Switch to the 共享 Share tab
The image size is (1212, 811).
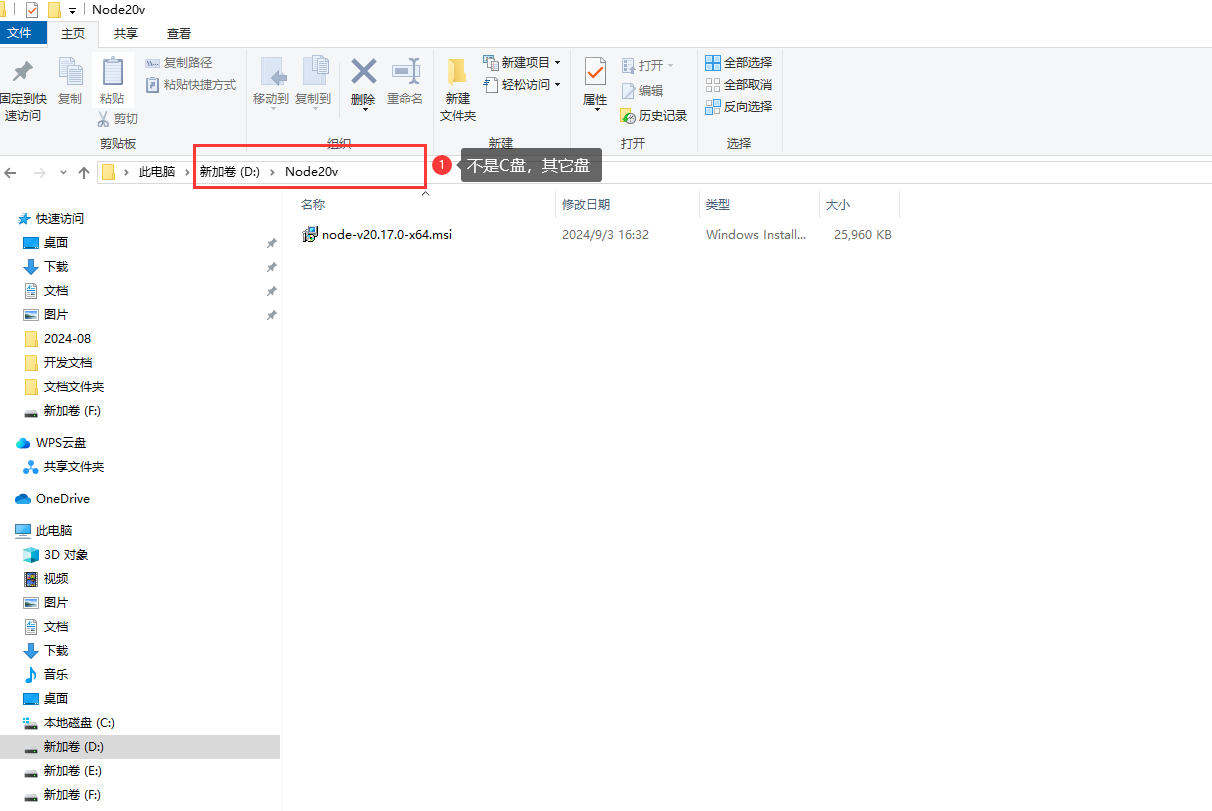point(126,33)
